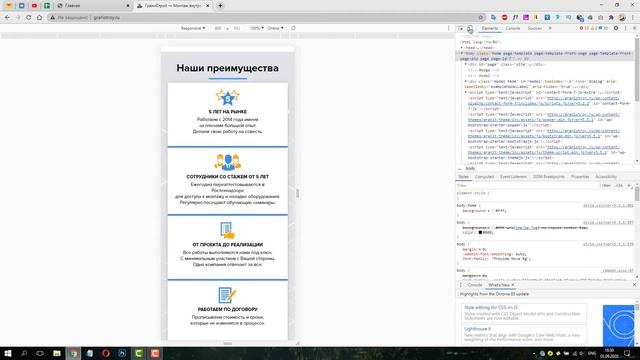
Task: Toggle the device toolbar icon in DevTools
Action: [470, 29]
